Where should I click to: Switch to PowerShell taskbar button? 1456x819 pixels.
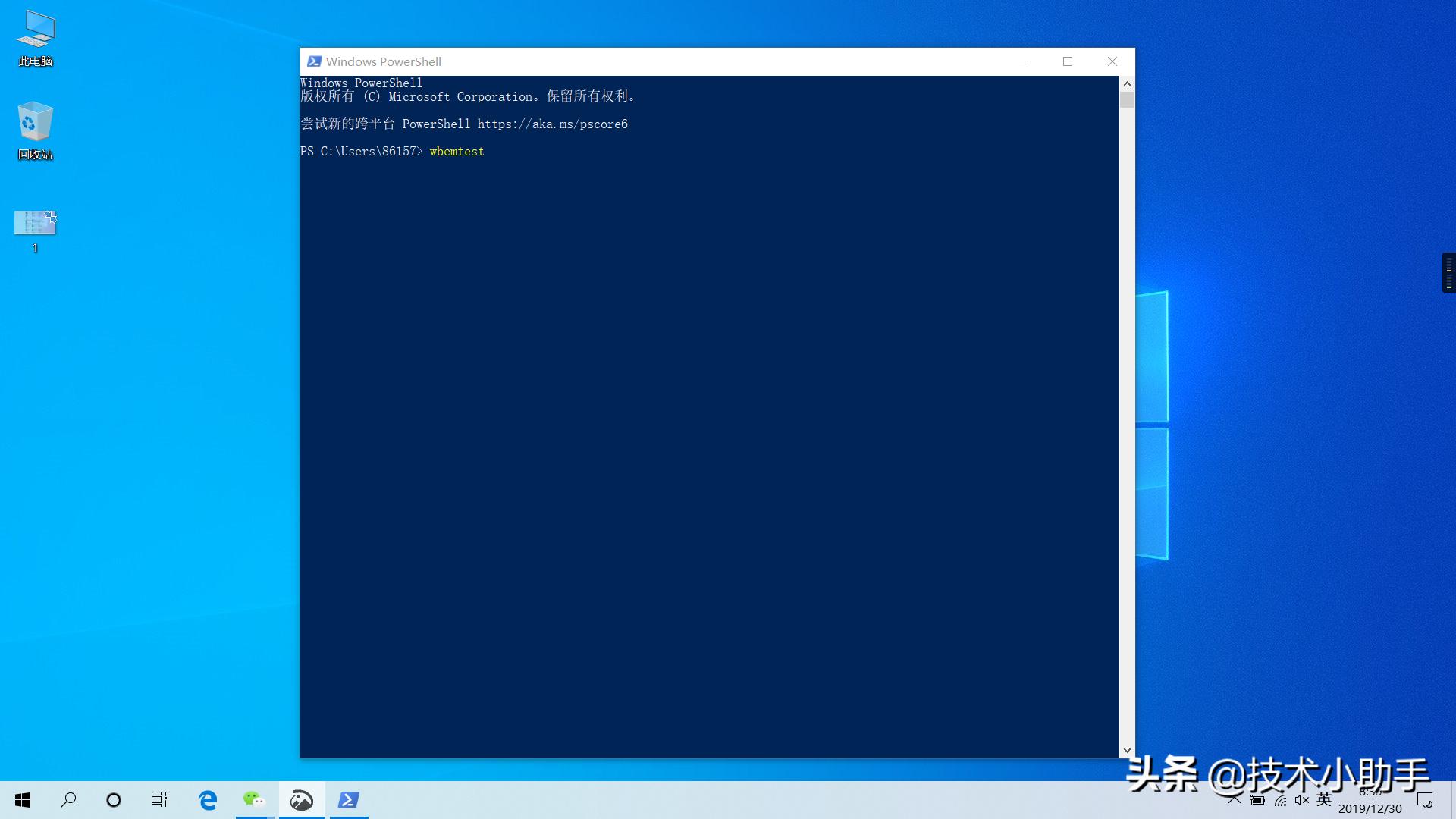(x=349, y=800)
